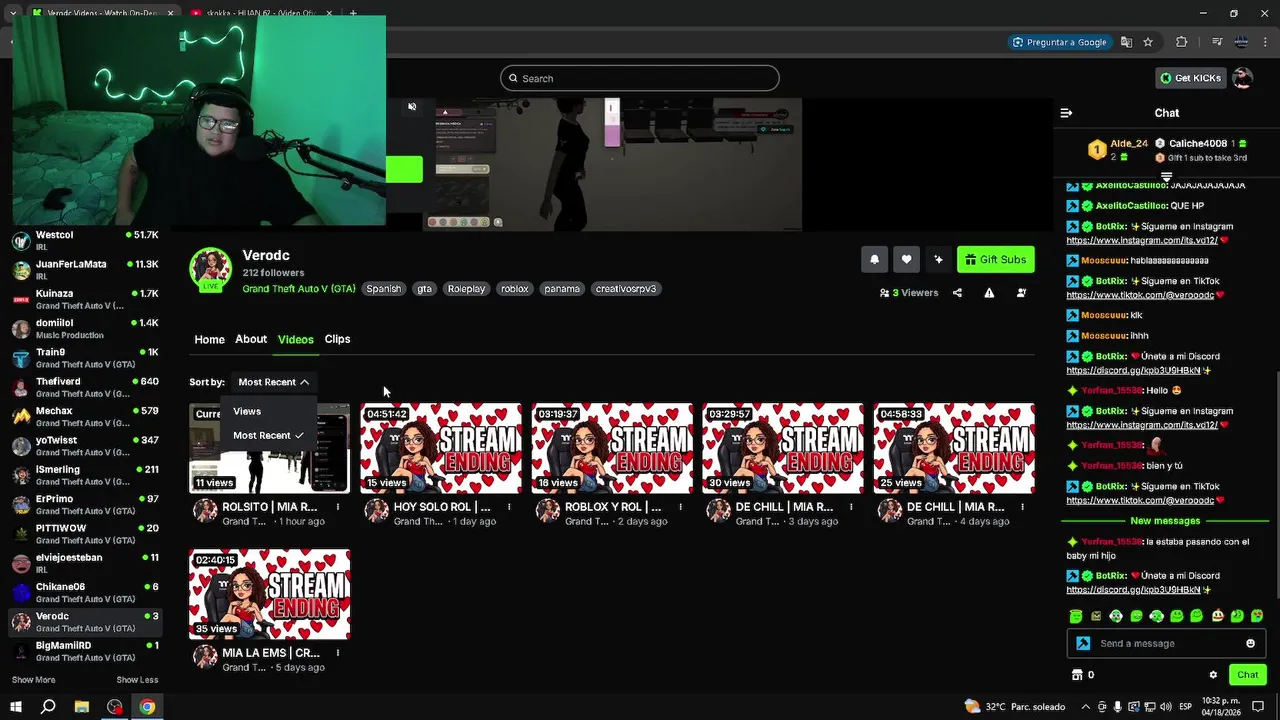Image resolution: width=1280 pixels, height=720 pixels.
Task: Click the panama tag
Action: point(562,289)
